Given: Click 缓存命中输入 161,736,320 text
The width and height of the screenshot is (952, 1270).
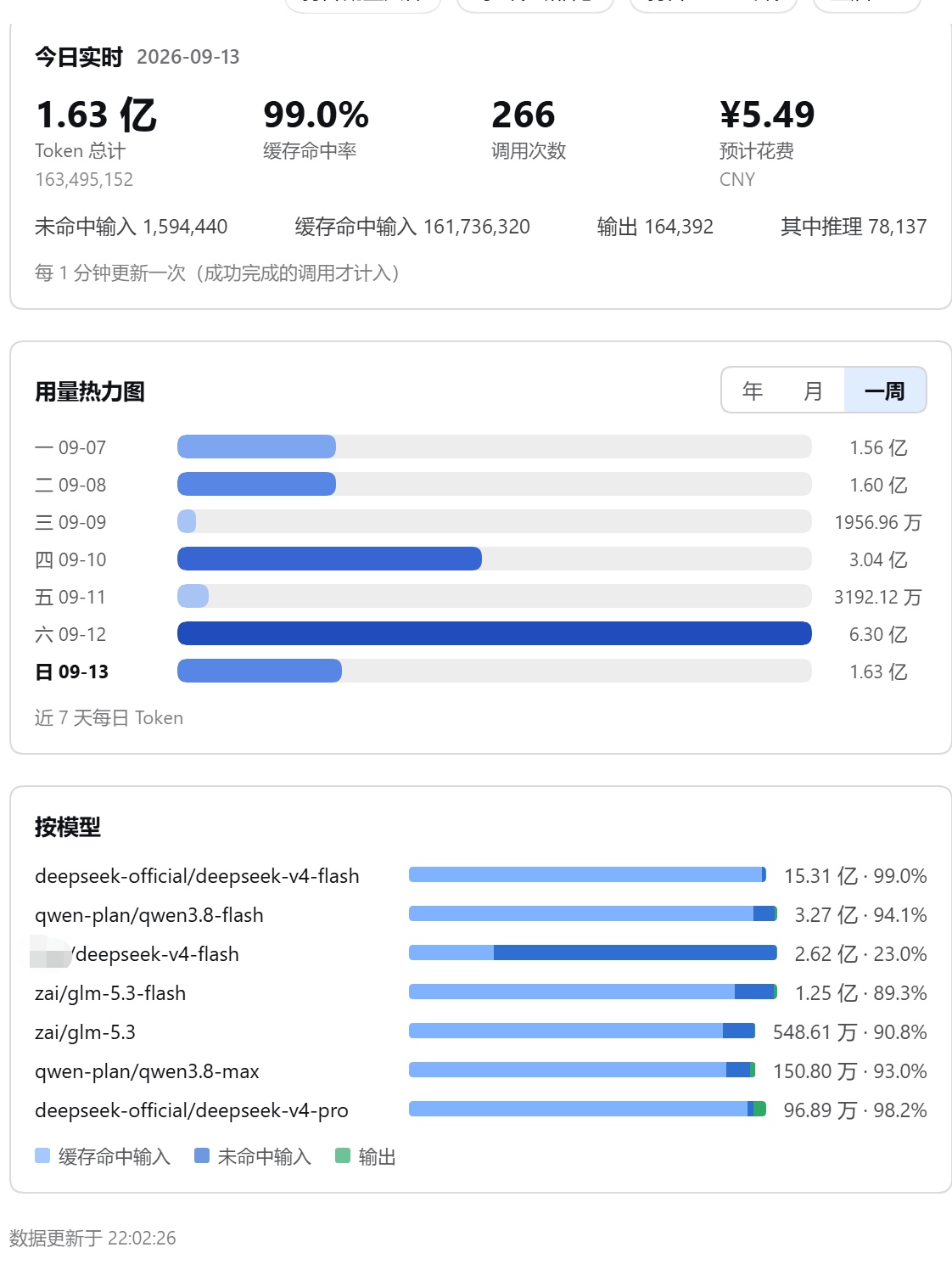Looking at the screenshot, I should point(412,227).
